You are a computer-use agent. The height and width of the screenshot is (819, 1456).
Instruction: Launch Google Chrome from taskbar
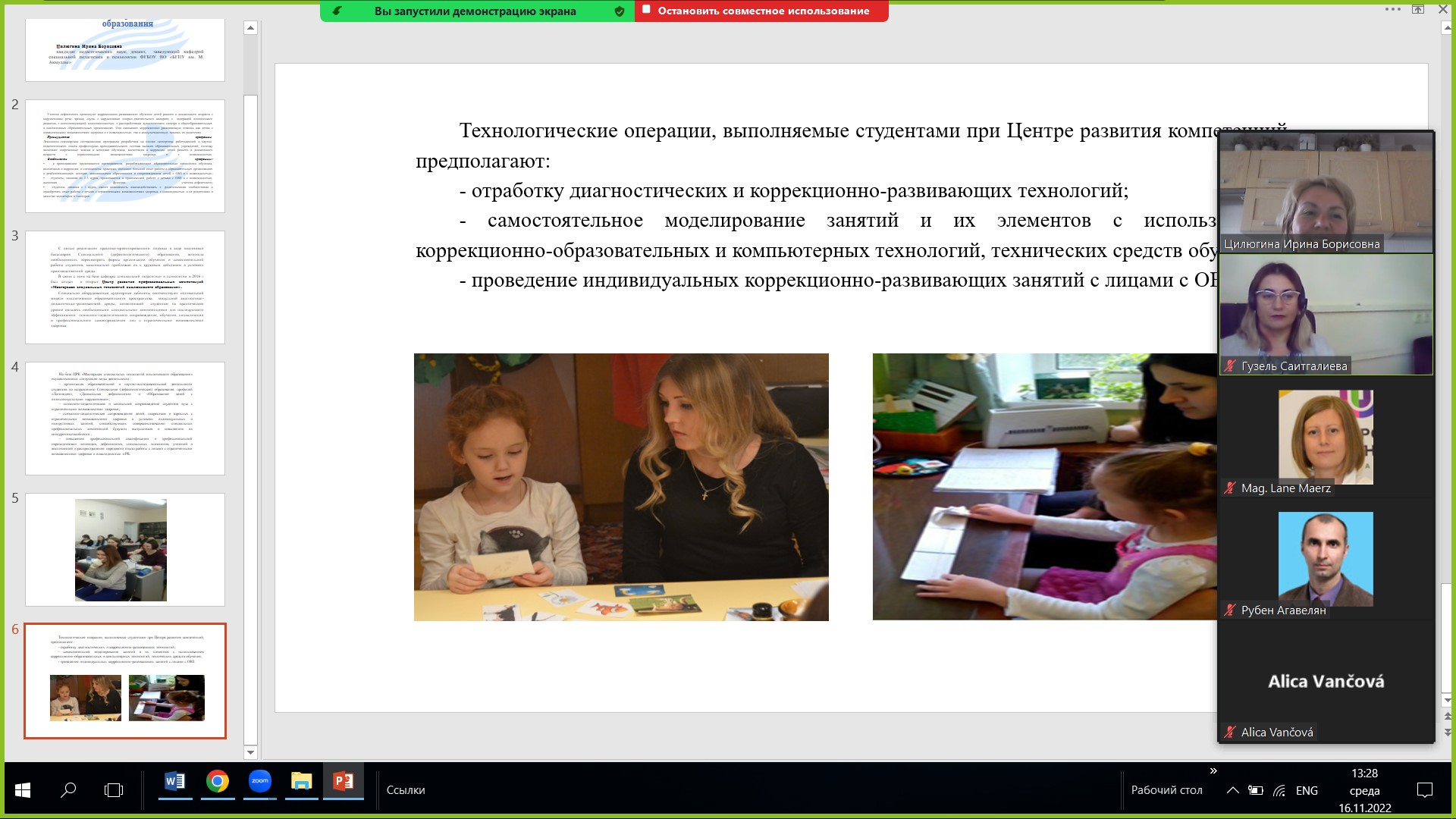pos(218,782)
